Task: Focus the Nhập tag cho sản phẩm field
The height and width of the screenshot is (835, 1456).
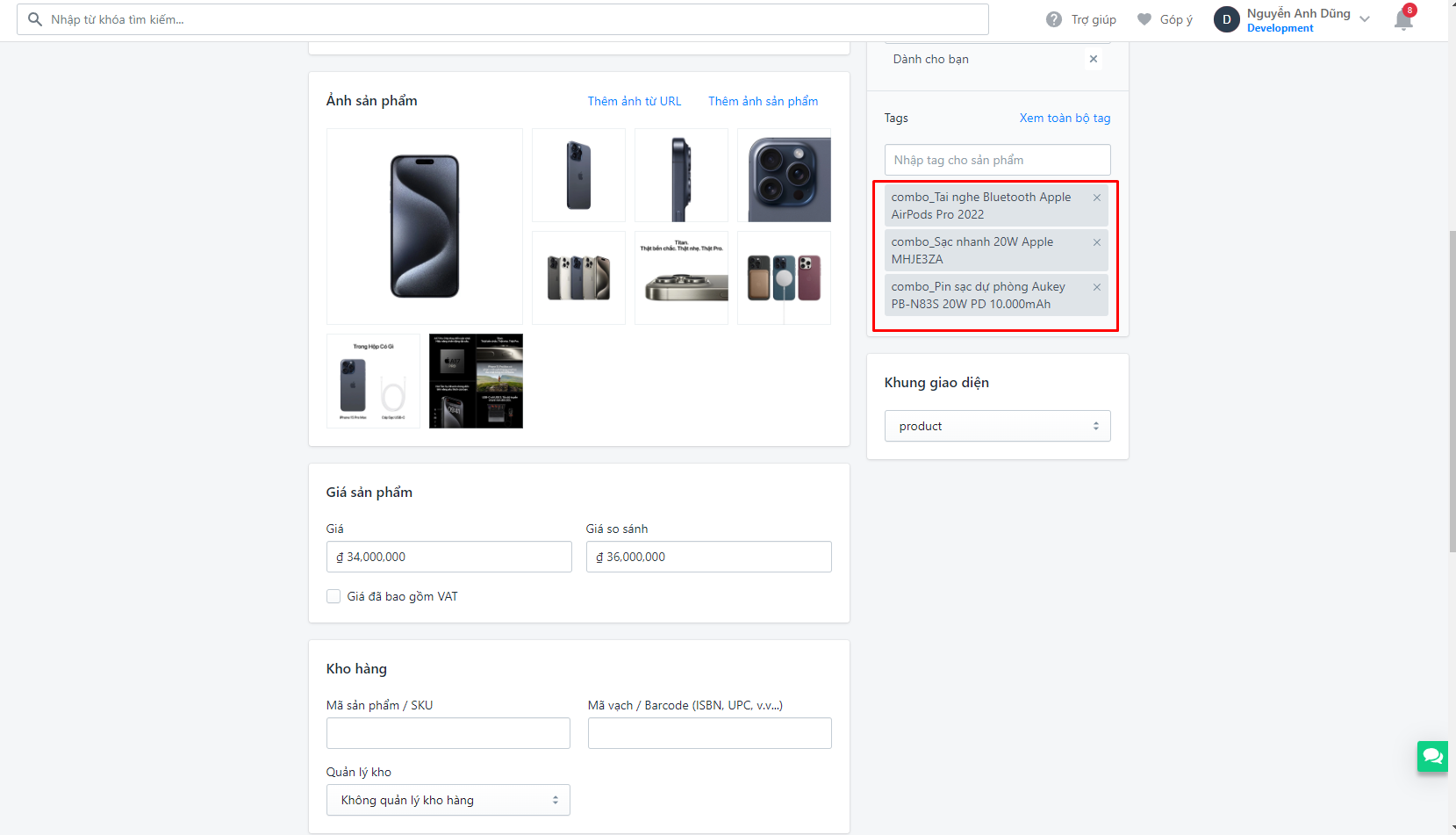Action: point(998,160)
